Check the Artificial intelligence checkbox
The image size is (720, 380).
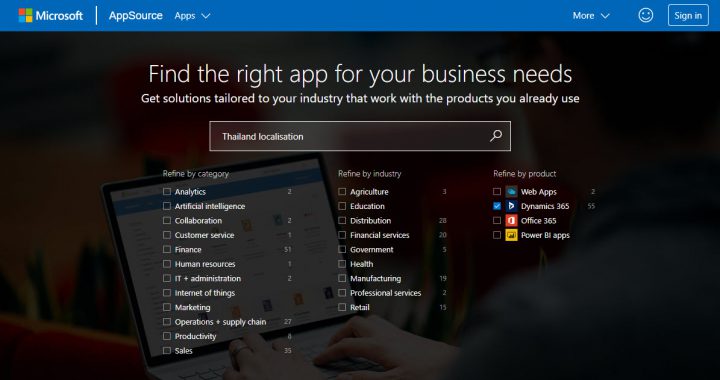point(167,206)
